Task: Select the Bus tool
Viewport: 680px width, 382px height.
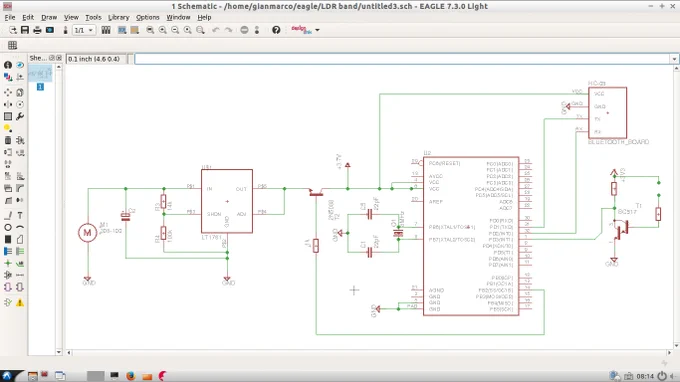Action: point(8,251)
